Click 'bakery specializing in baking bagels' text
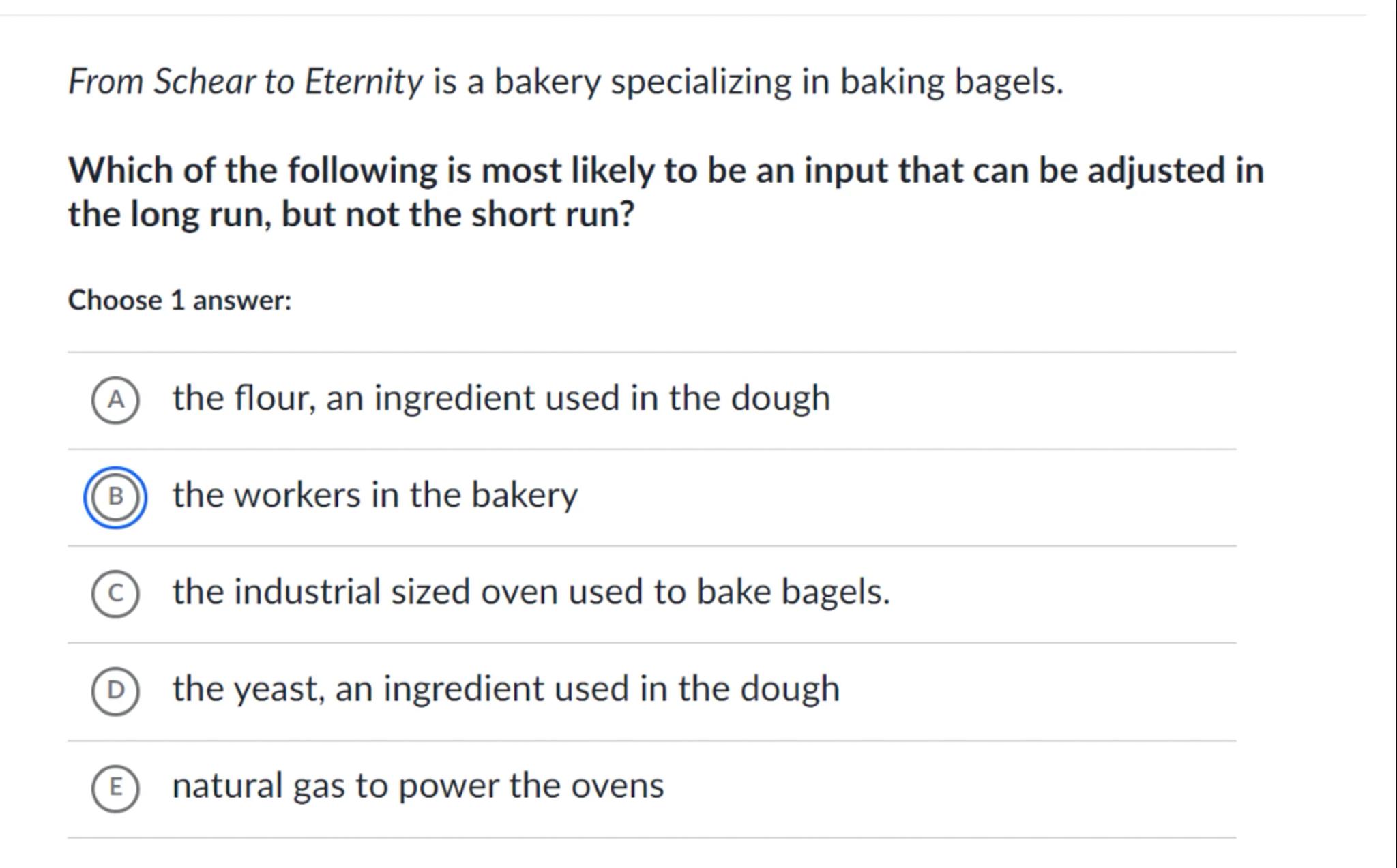Screen dimensions: 1397x868 pyautogui.click(x=778, y=82)
